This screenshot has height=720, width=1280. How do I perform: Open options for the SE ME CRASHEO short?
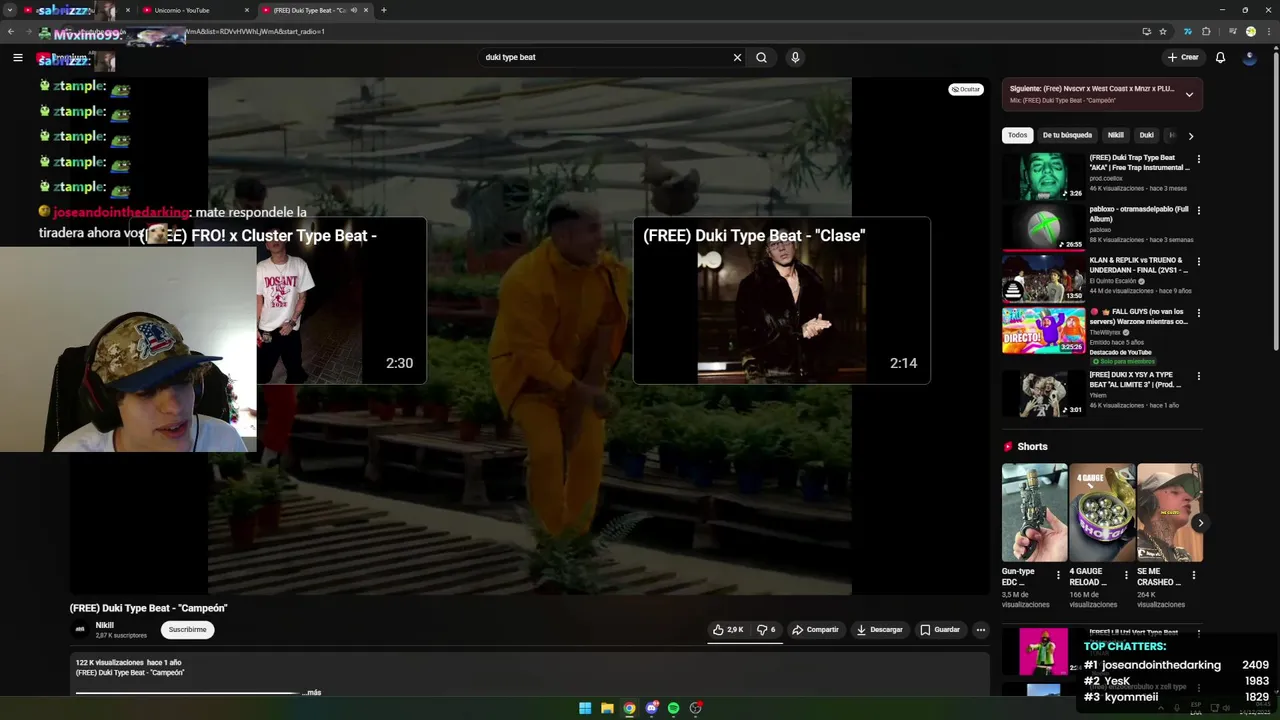pyautogui.click(x=1193, y=575)
